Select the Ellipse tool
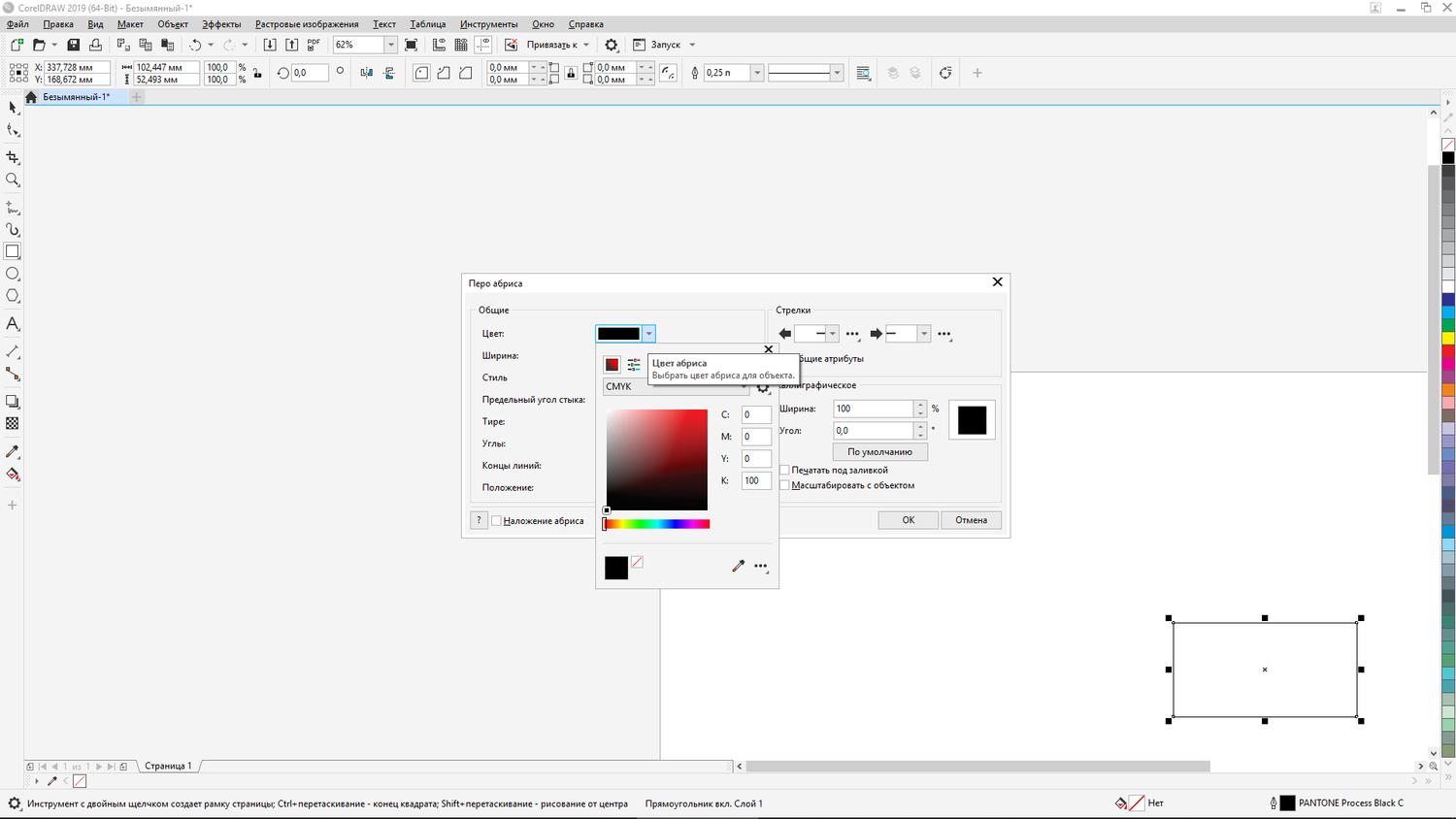The image size is (1456, 819). [x=13, y=274]
